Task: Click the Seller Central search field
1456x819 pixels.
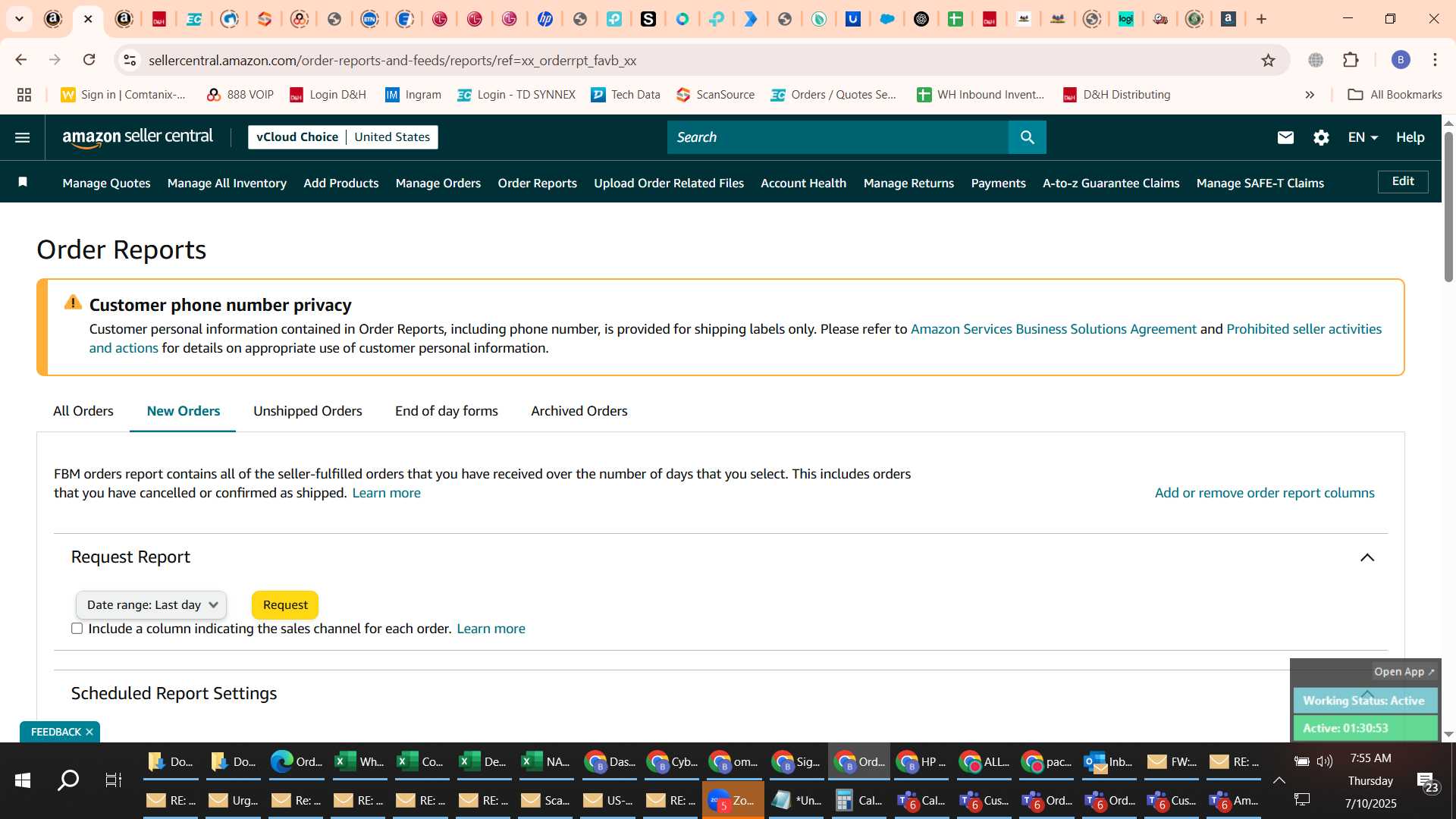Action: 838,137
